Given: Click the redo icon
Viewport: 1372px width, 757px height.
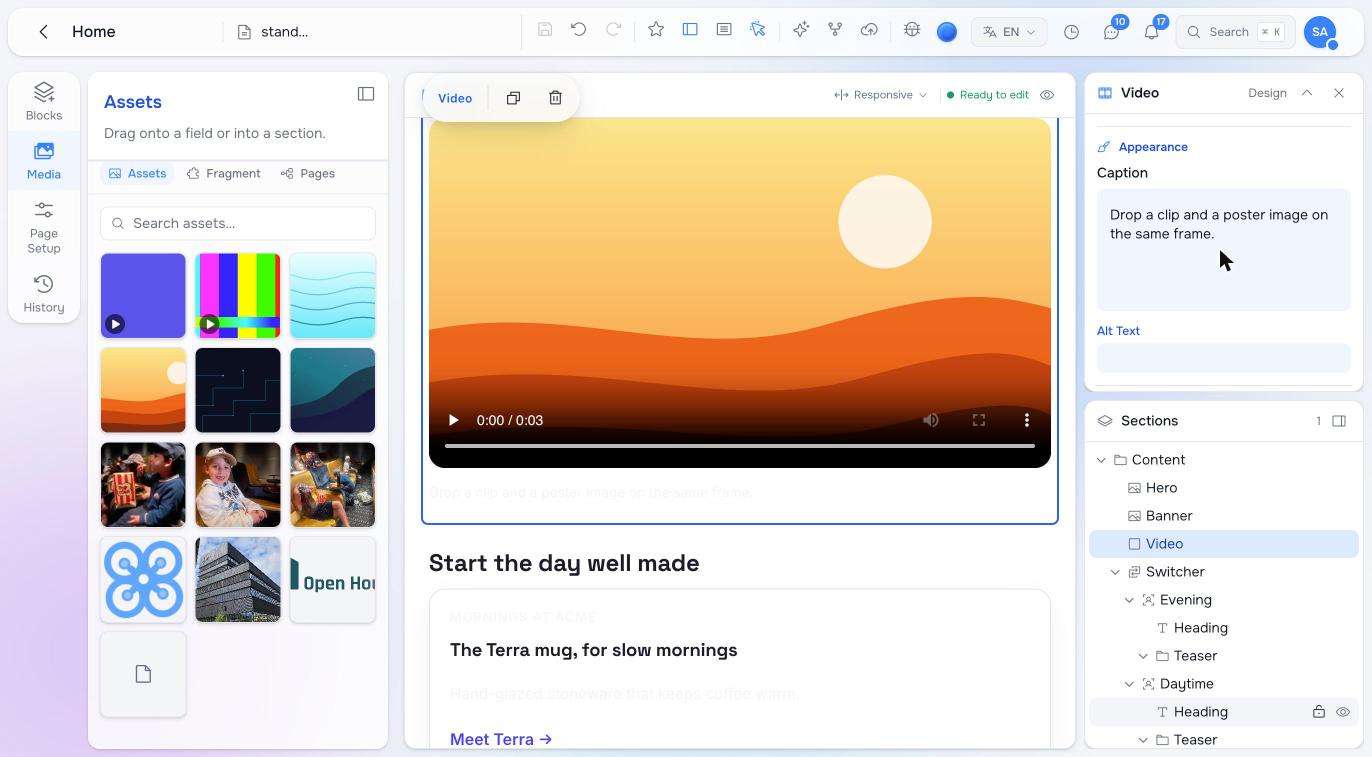Looking at the screenshot, I should 614,30.
